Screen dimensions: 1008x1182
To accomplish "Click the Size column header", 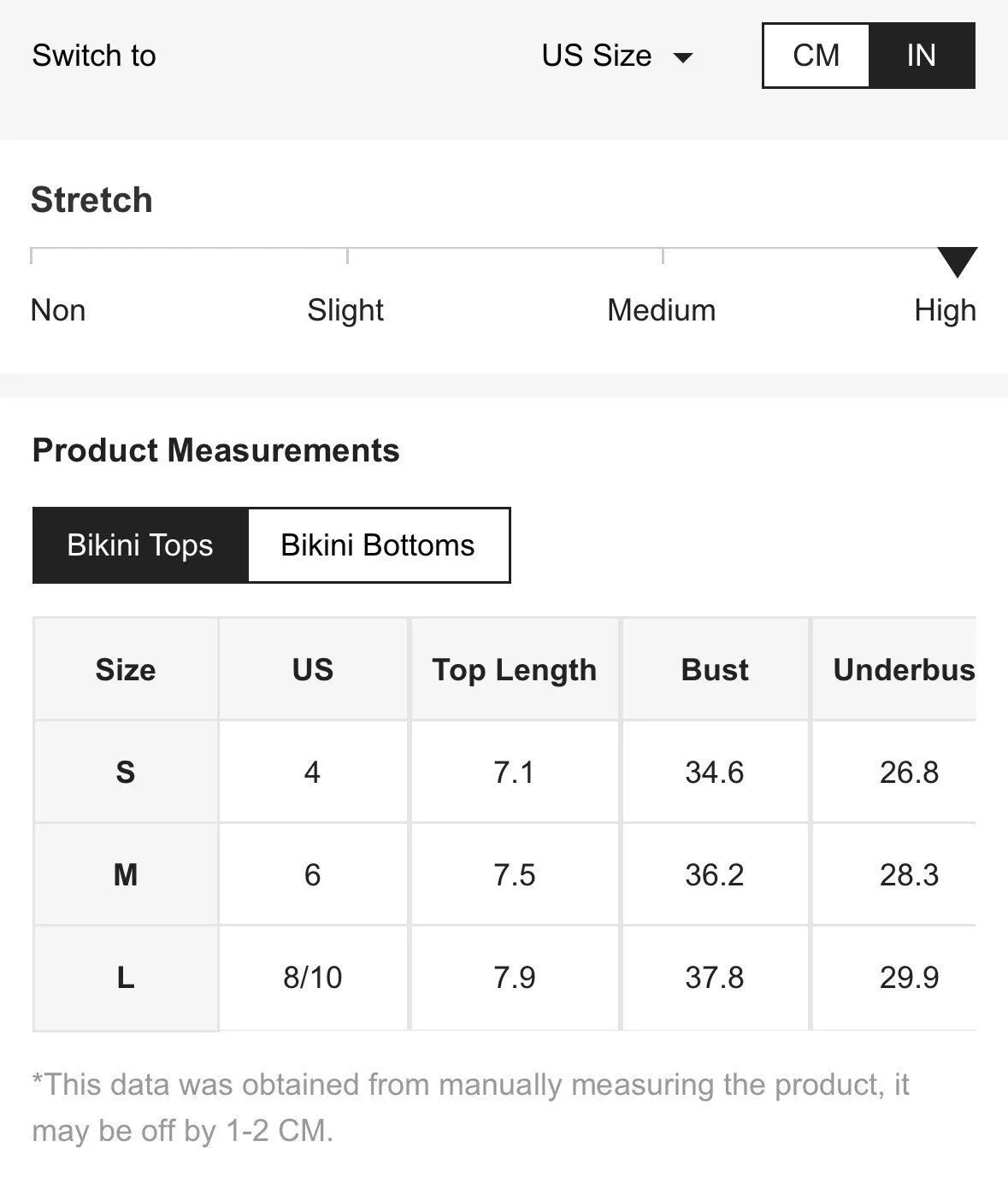I will tap(126, 669).
